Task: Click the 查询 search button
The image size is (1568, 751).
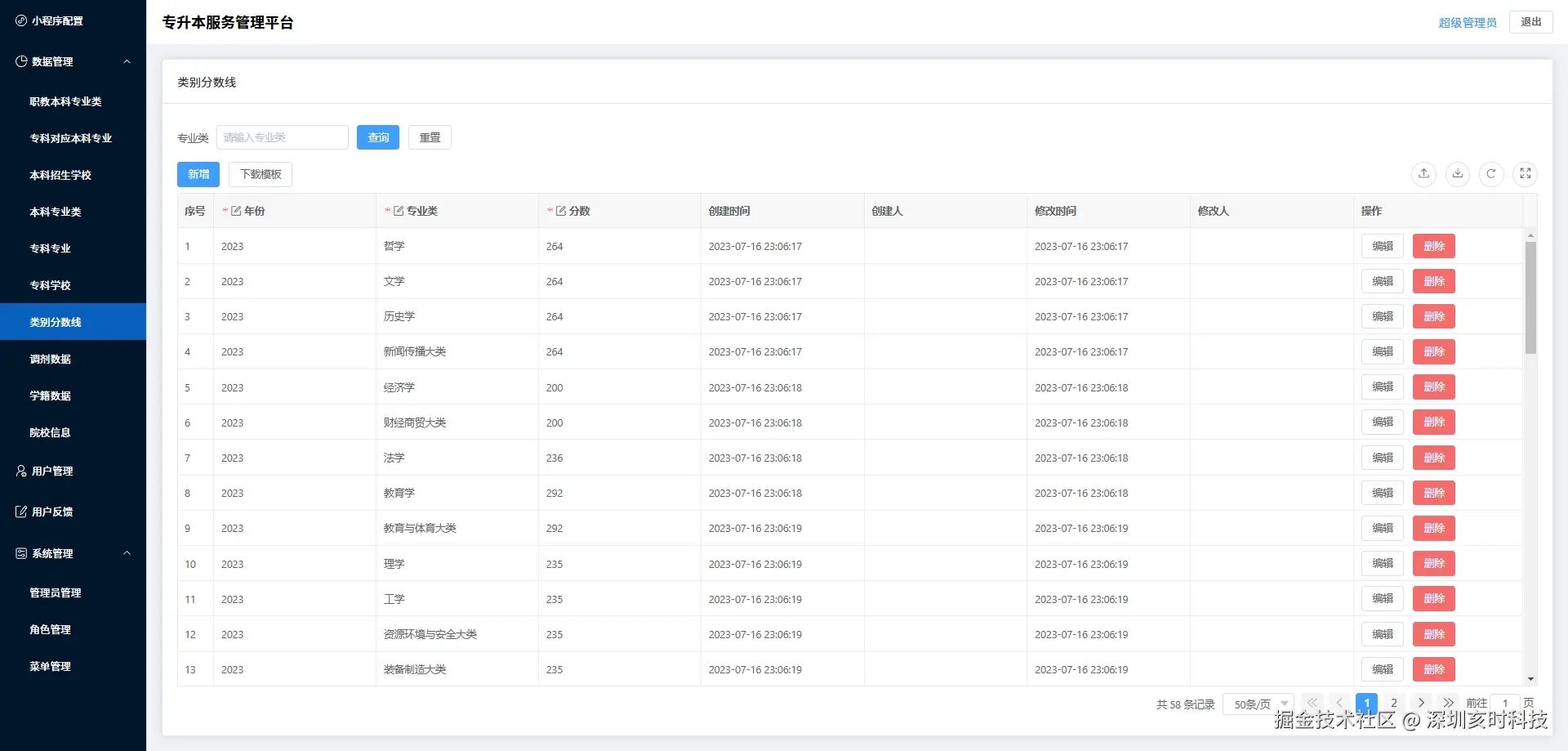Action: pos(378,137)
